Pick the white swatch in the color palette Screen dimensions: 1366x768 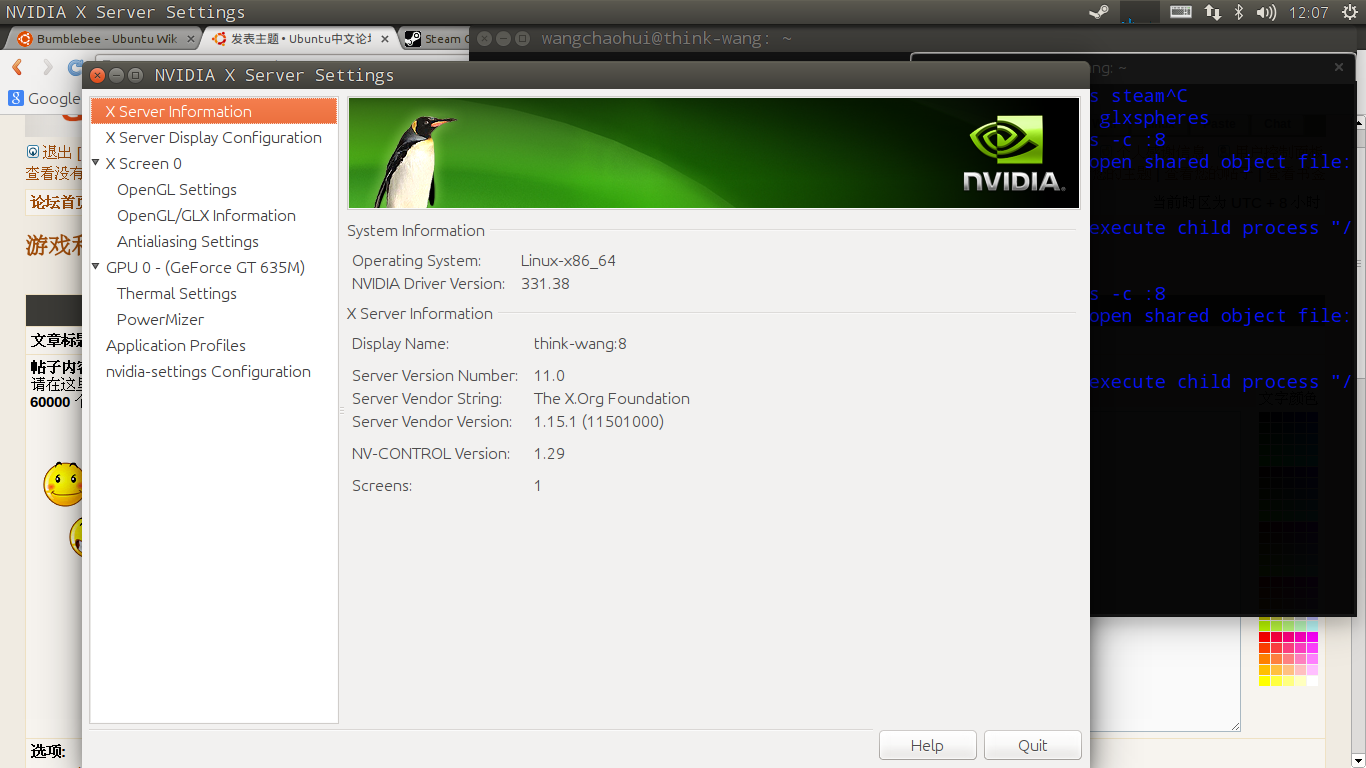[x=1312, y=681]
